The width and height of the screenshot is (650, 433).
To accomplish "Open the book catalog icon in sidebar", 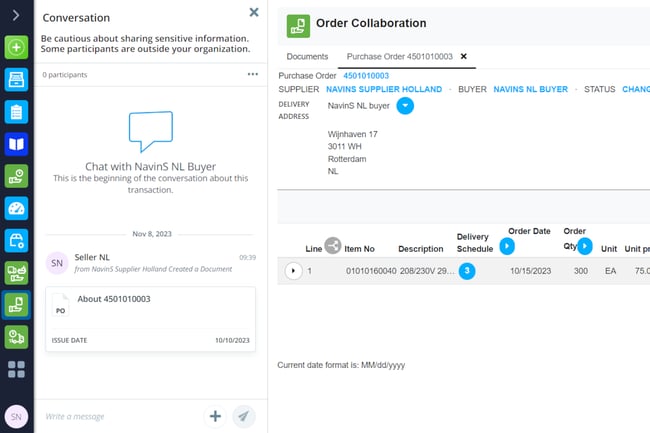I will [x=16, y=144].
